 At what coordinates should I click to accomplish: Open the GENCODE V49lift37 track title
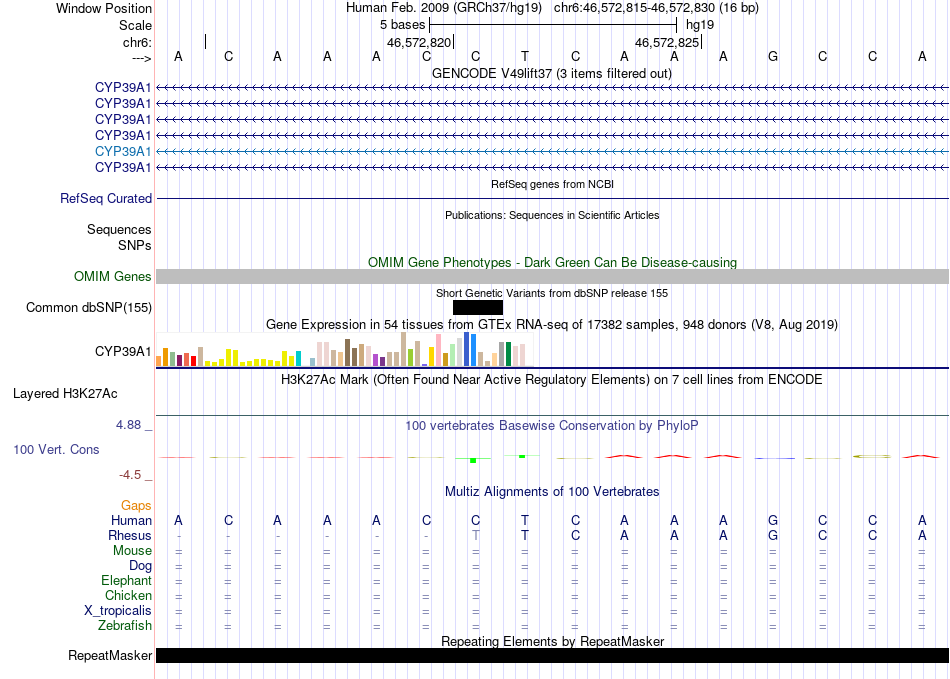551,73
